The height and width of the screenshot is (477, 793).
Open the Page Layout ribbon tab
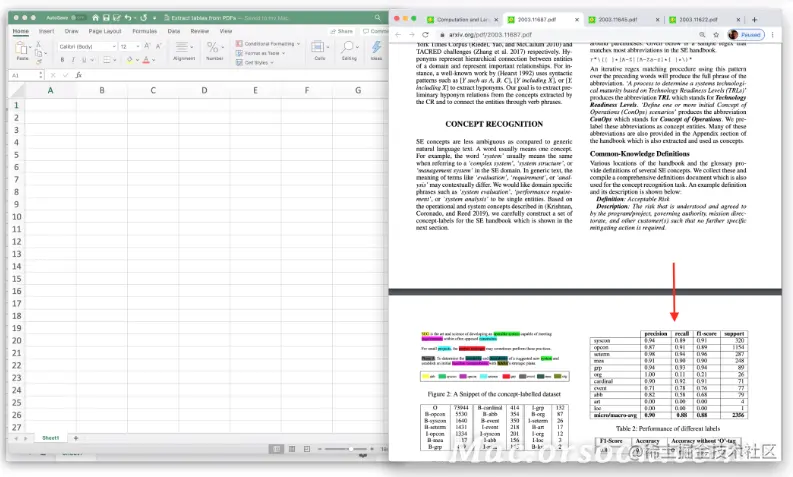pyautogui.click(x=105, y=31)
